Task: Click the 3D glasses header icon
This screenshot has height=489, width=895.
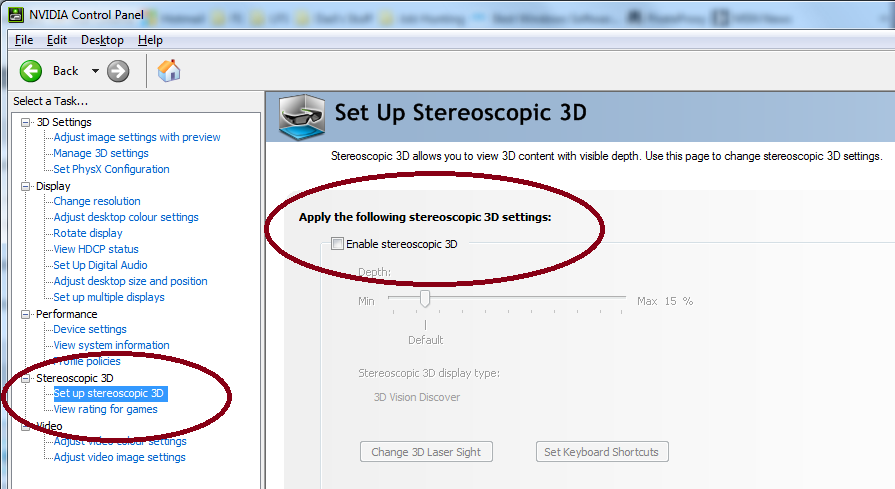Action: [x=302, y=118]
